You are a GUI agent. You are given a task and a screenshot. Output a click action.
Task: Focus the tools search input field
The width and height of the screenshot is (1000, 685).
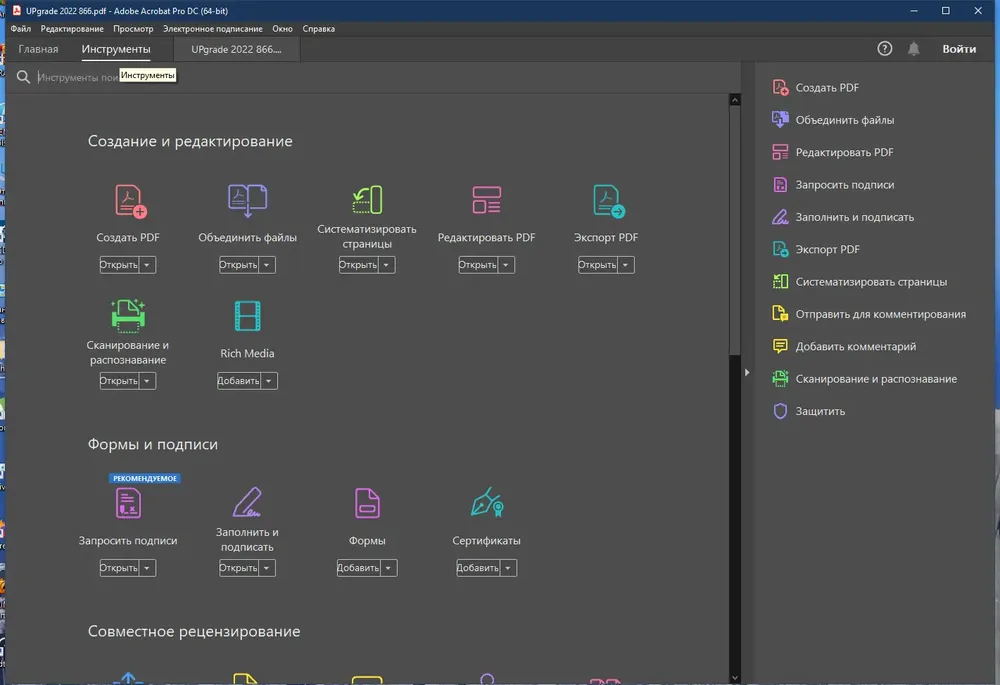(x=77, y=77)
